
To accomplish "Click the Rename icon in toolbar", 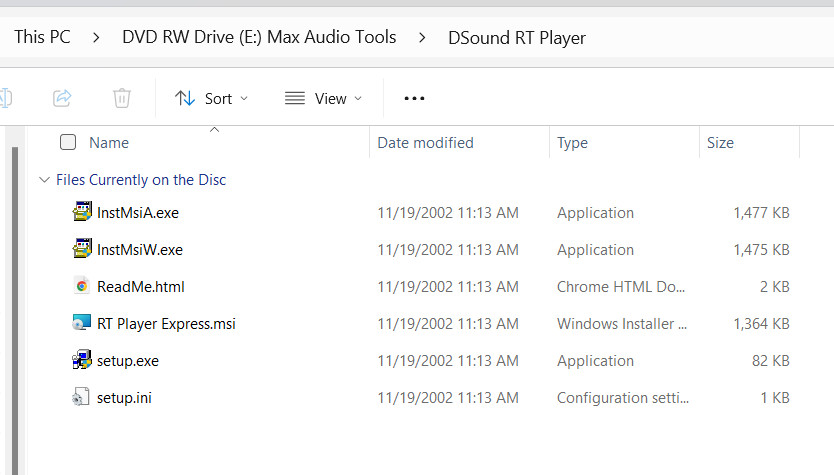I will (6, 98).
